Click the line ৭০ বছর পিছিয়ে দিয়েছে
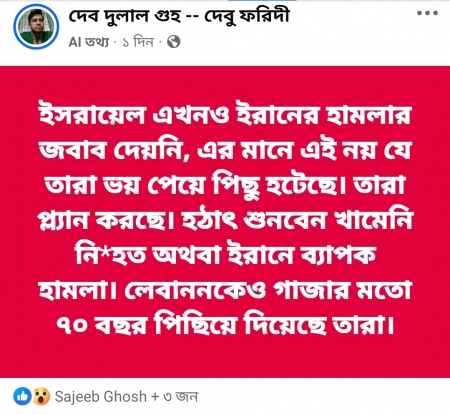The height and width of the screenshot is (415, 450). [x=225, y=323]
